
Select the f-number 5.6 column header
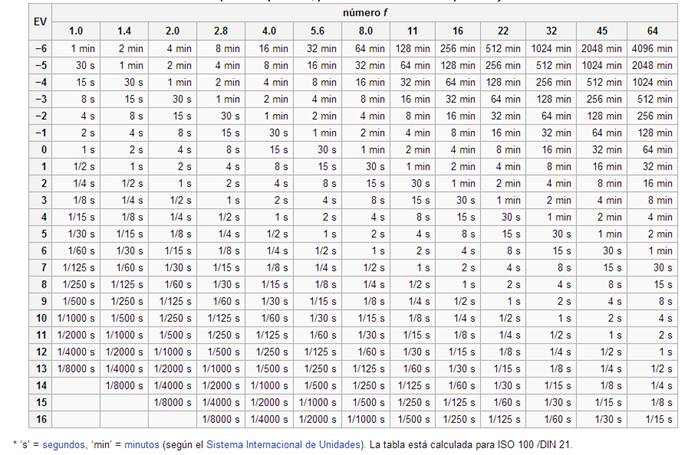(x=317, y=30)
